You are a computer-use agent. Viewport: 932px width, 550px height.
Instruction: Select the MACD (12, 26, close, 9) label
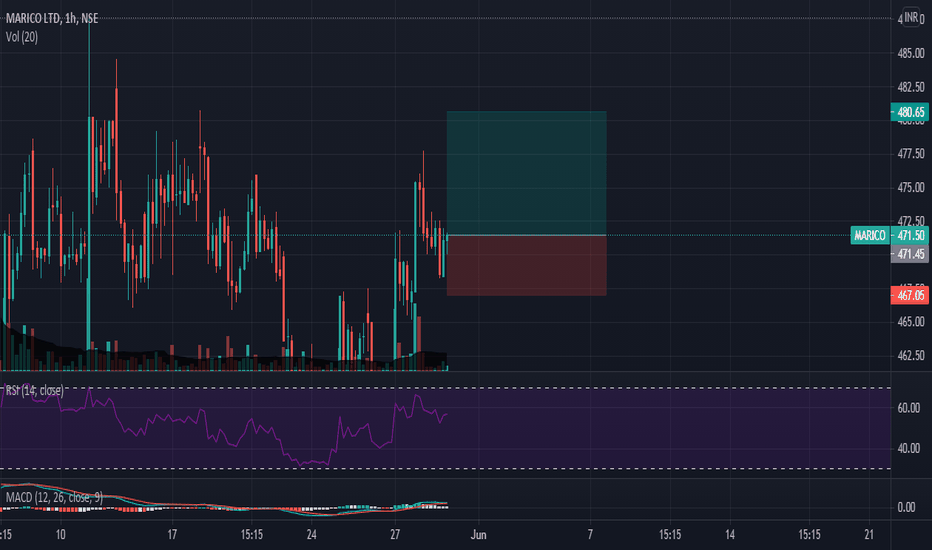[54, 497]
